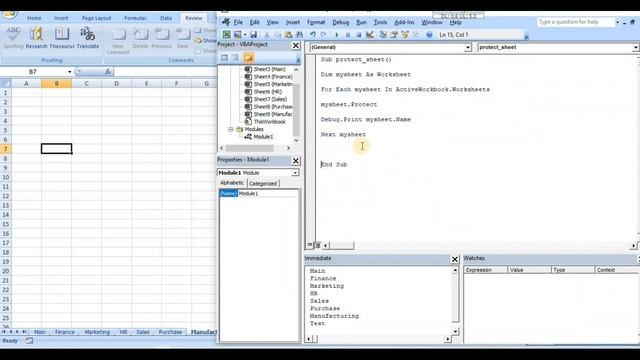The width and height of the screenshot is (640, 360).
Task: Save the project with the floppy disk icon
Action: click(253, 35)
